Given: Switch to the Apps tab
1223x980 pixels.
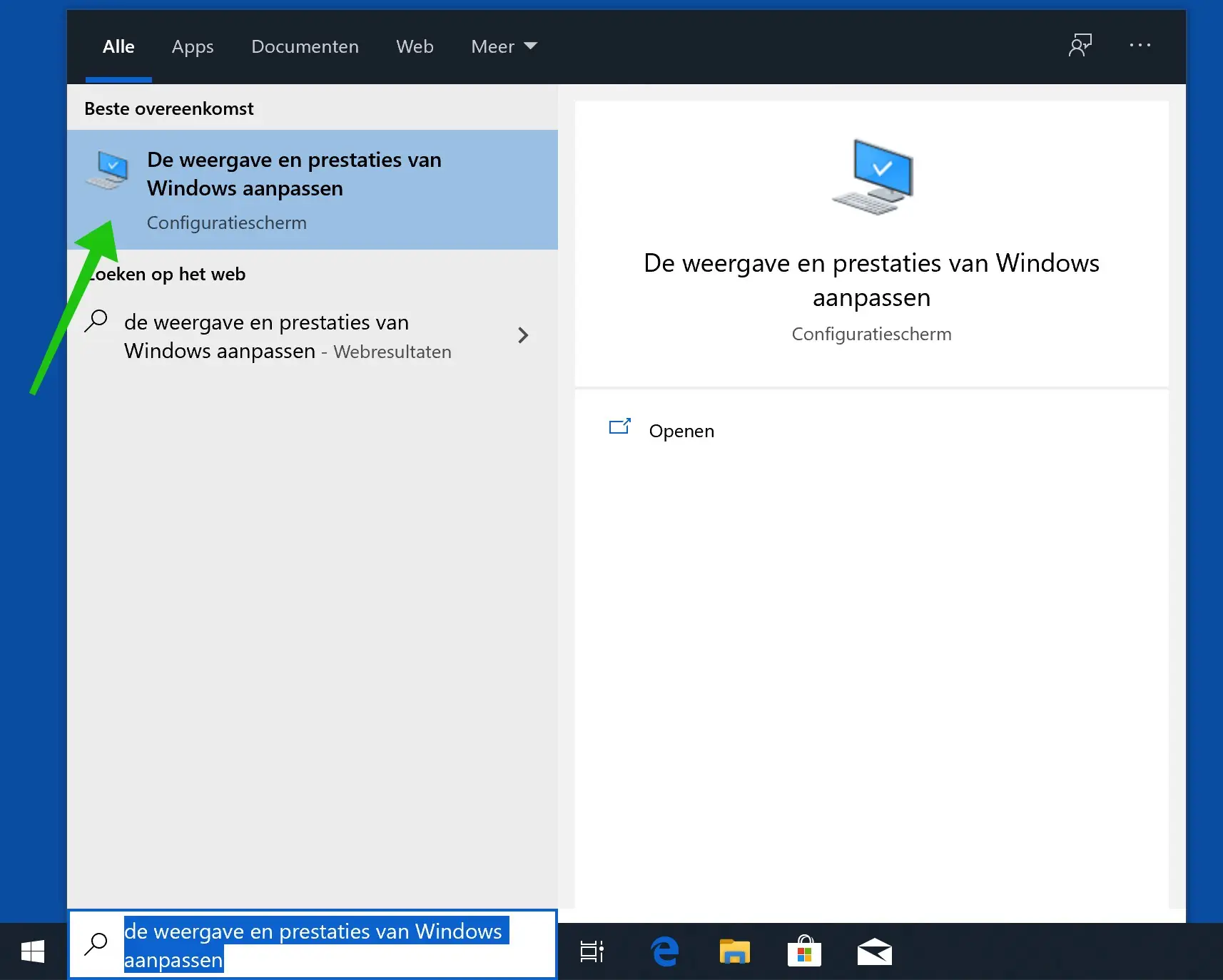Looking at the screenshot, I should click(x=193, y=46).
